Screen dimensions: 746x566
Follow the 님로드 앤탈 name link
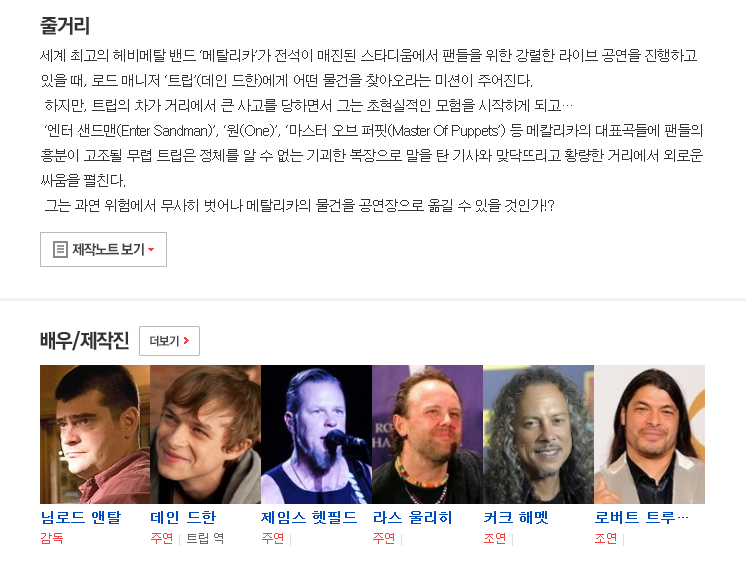(x=81, y=517)
